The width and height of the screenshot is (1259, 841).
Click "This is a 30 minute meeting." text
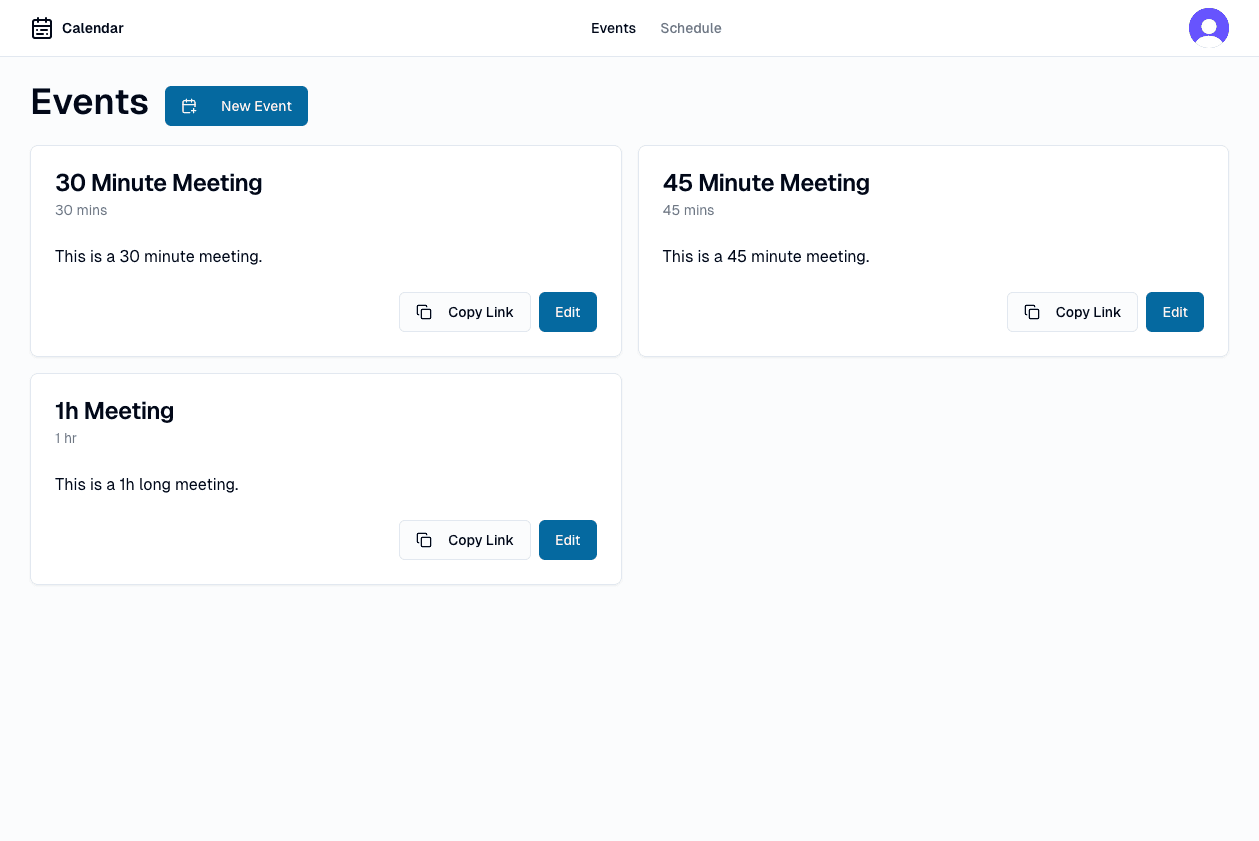pos(158,257)
